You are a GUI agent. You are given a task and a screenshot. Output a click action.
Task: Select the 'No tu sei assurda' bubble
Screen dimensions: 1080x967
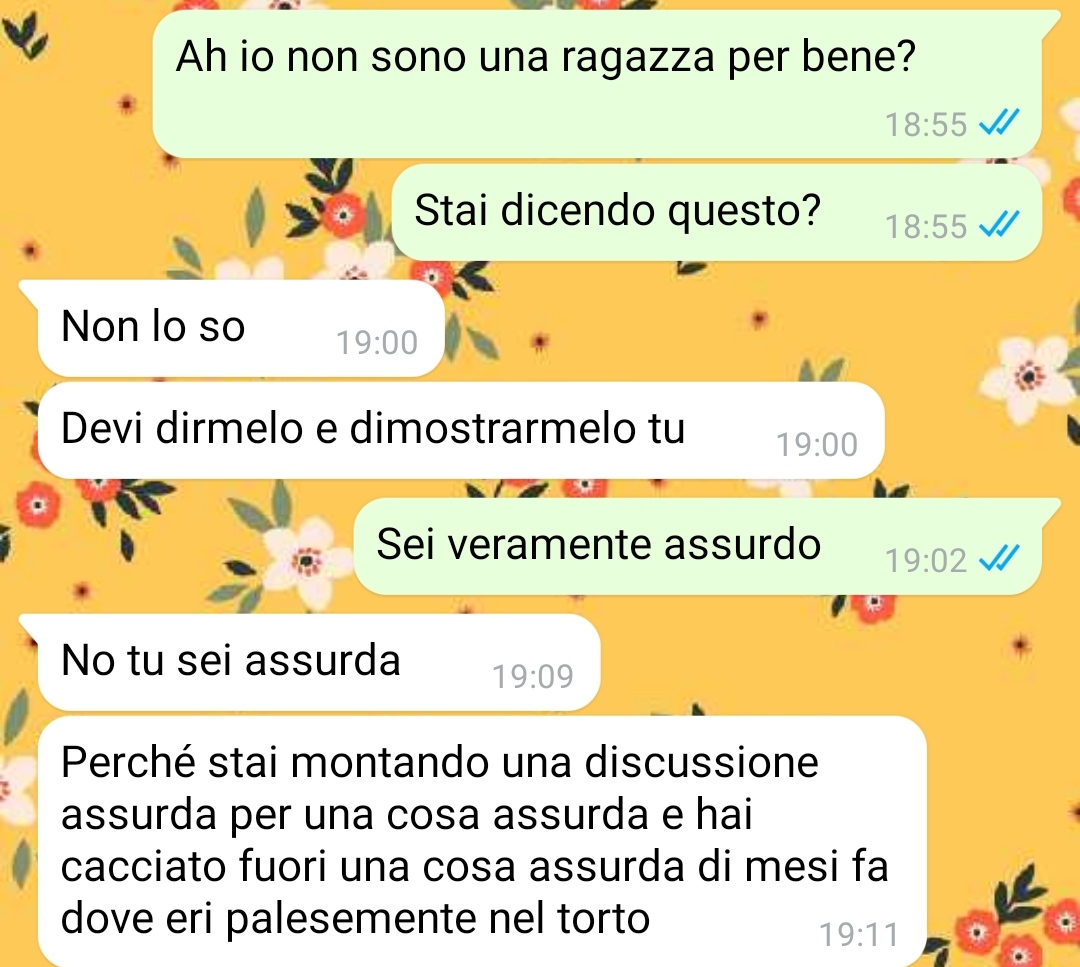click(319, 662)
